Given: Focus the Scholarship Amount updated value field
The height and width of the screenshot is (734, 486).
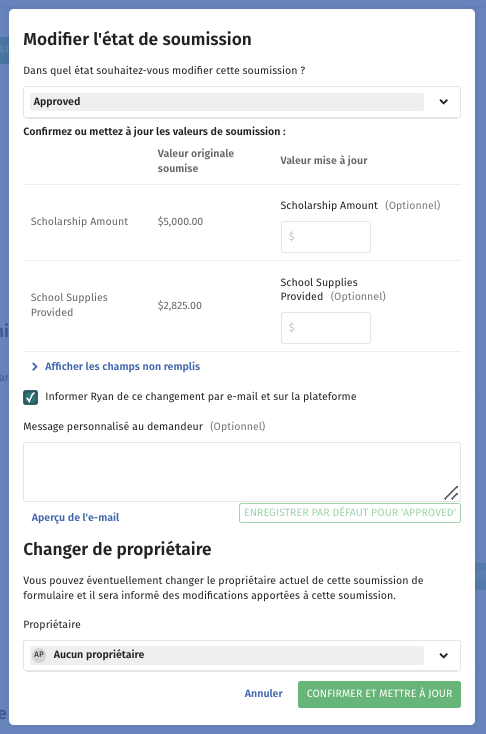Looking at the screenshot, I should click(x=326, y=237).
